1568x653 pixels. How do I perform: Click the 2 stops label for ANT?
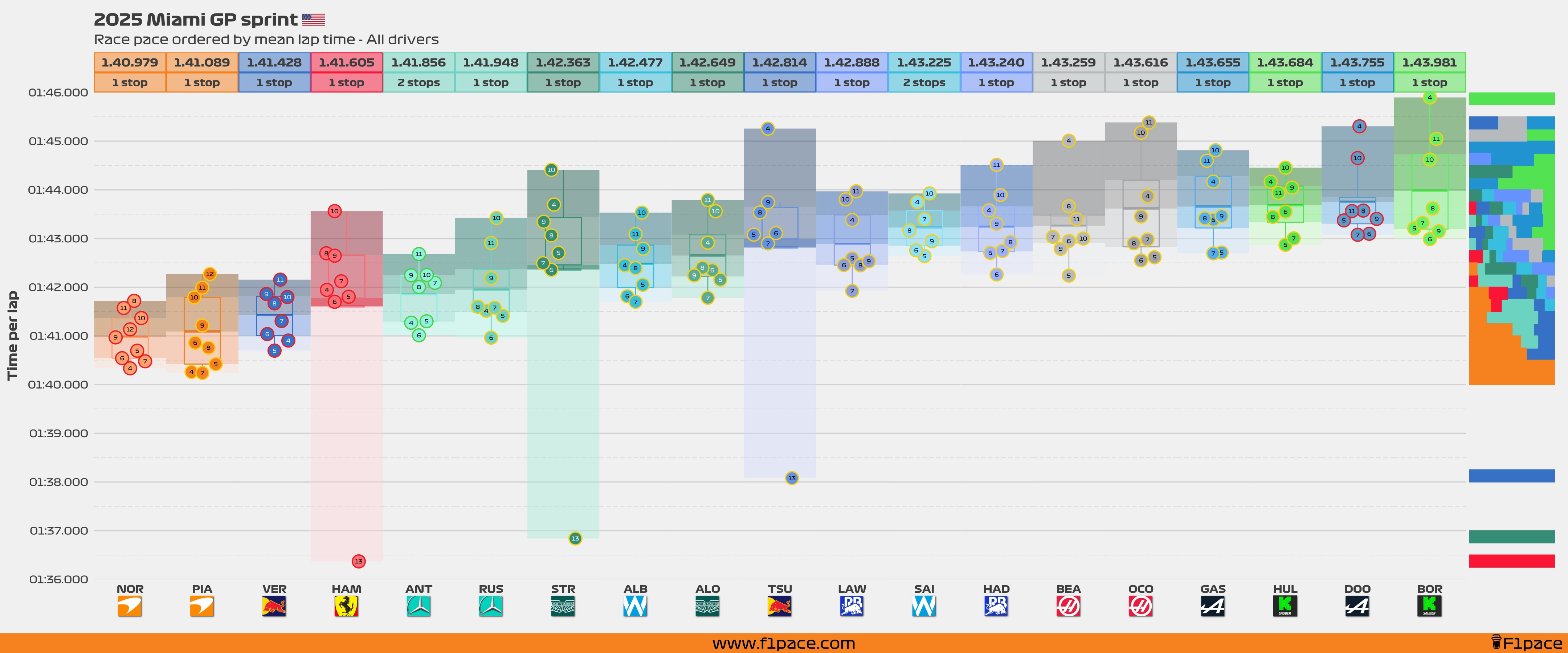(419, 83)
